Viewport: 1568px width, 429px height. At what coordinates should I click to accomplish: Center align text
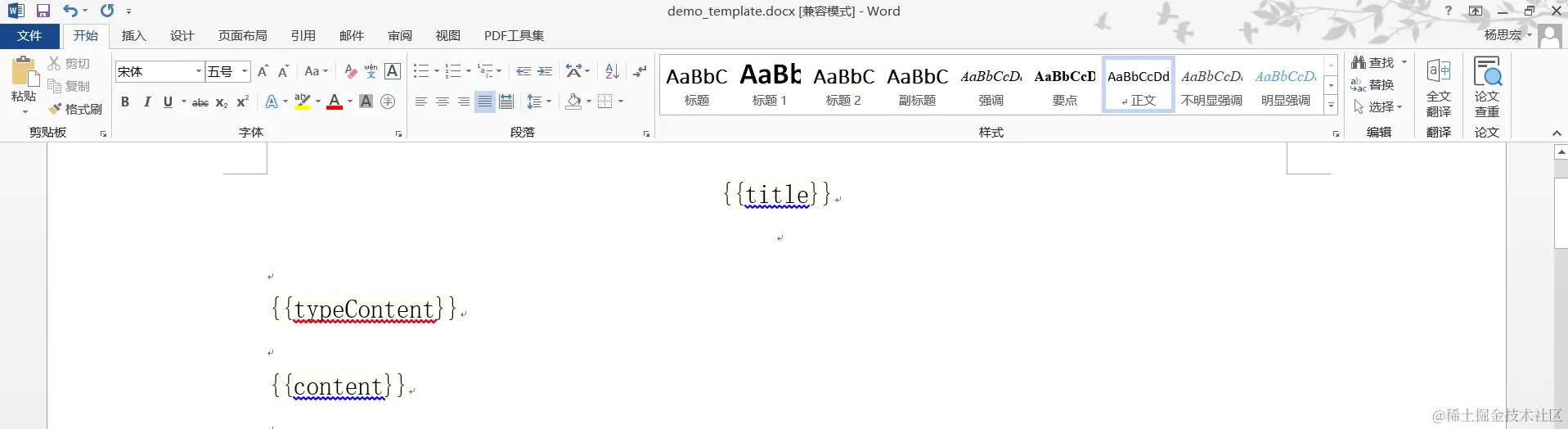pos(442,102)
